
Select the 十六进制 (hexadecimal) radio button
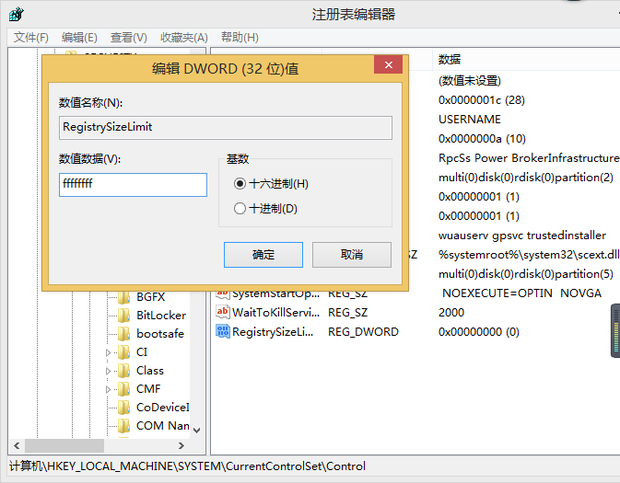pyautogui.click(x=239, y=184)
